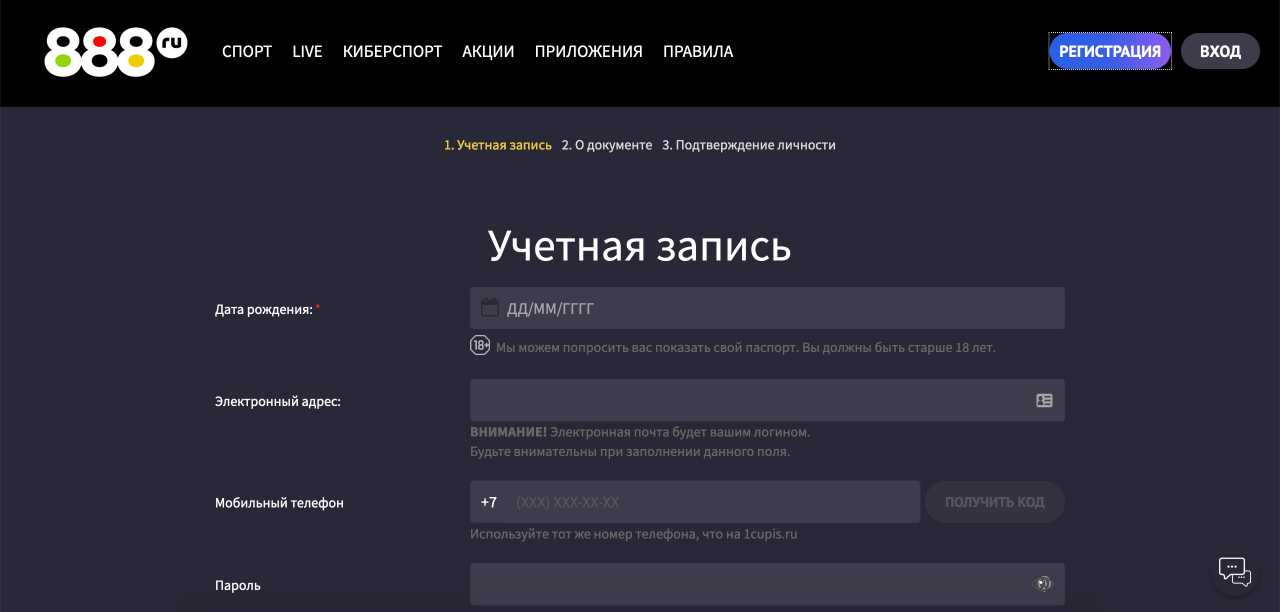
Task: Open the LIVE section
Action: (x=307, y=52)
